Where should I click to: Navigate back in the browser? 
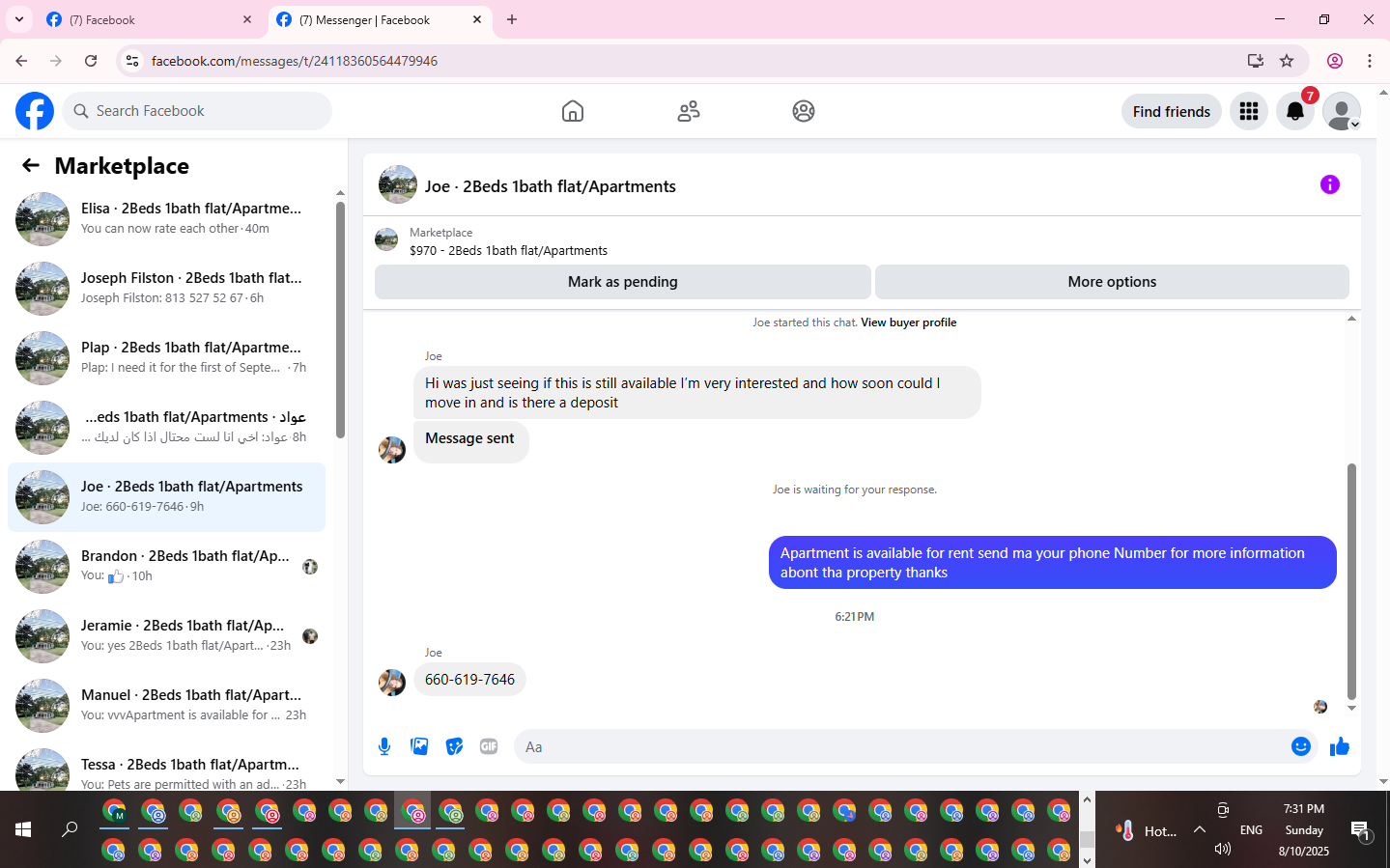pyautogui.click(x=21, y=61)
